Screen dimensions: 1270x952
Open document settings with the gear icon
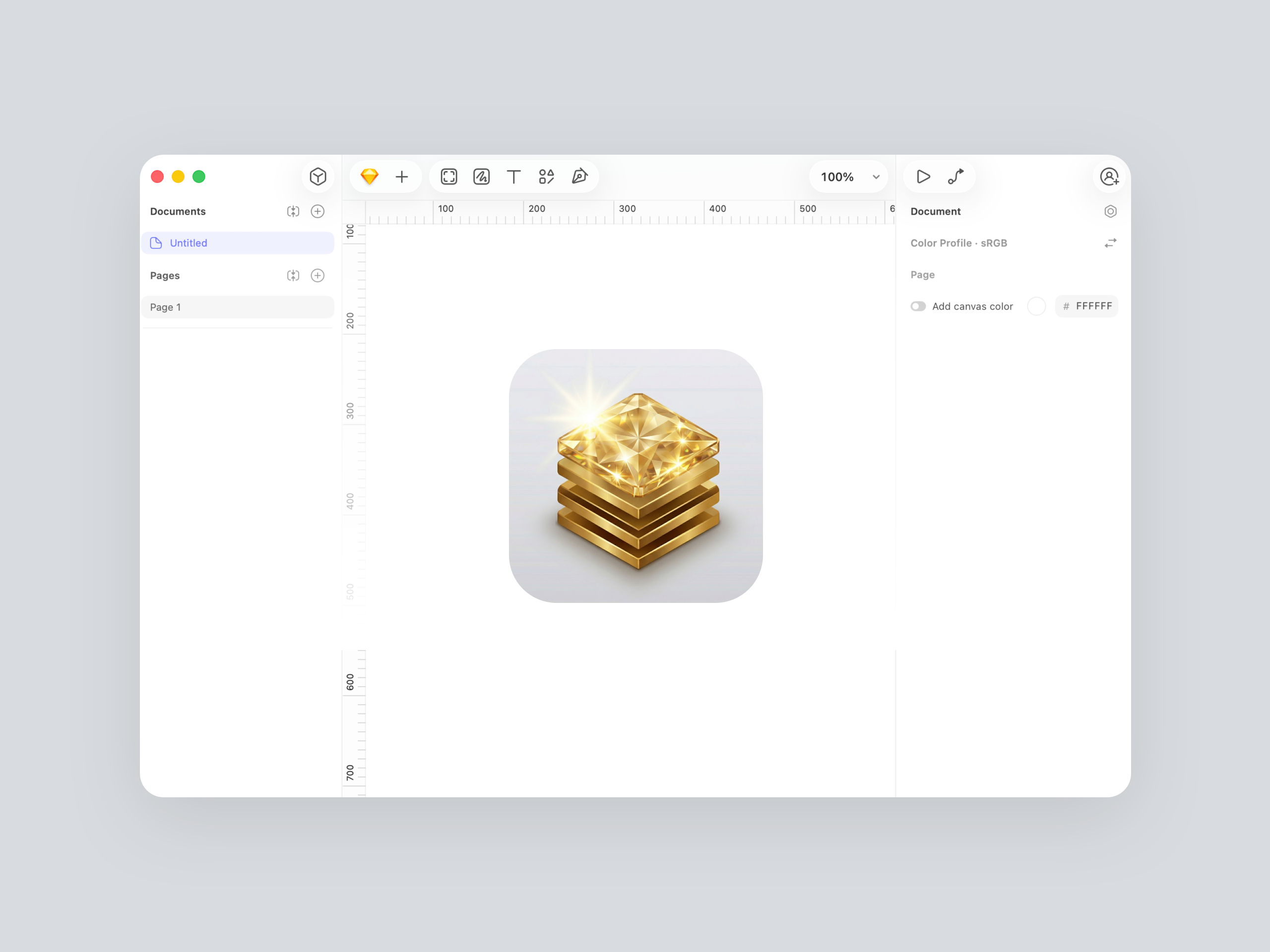point(1110,211)
